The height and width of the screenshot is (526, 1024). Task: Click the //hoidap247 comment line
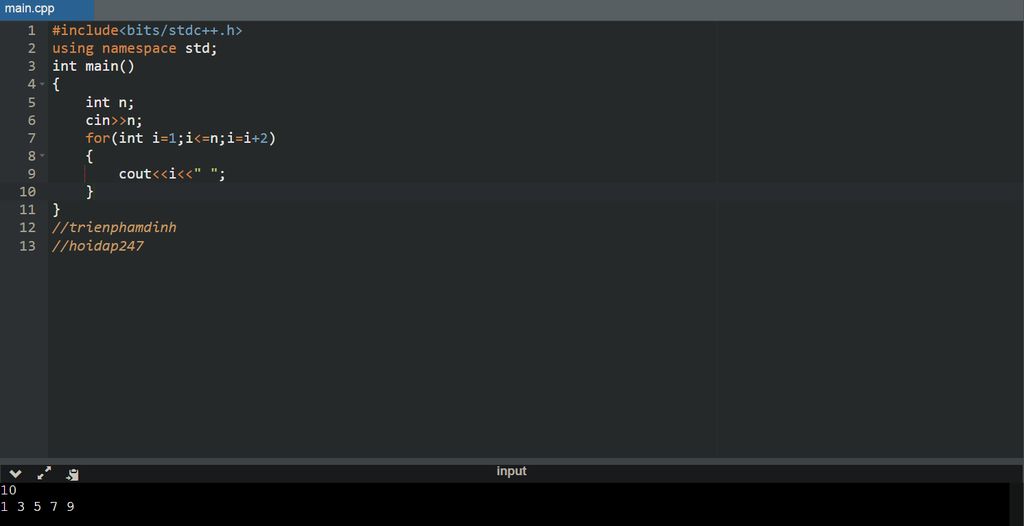pyautogui.click(x=98, y=246)
